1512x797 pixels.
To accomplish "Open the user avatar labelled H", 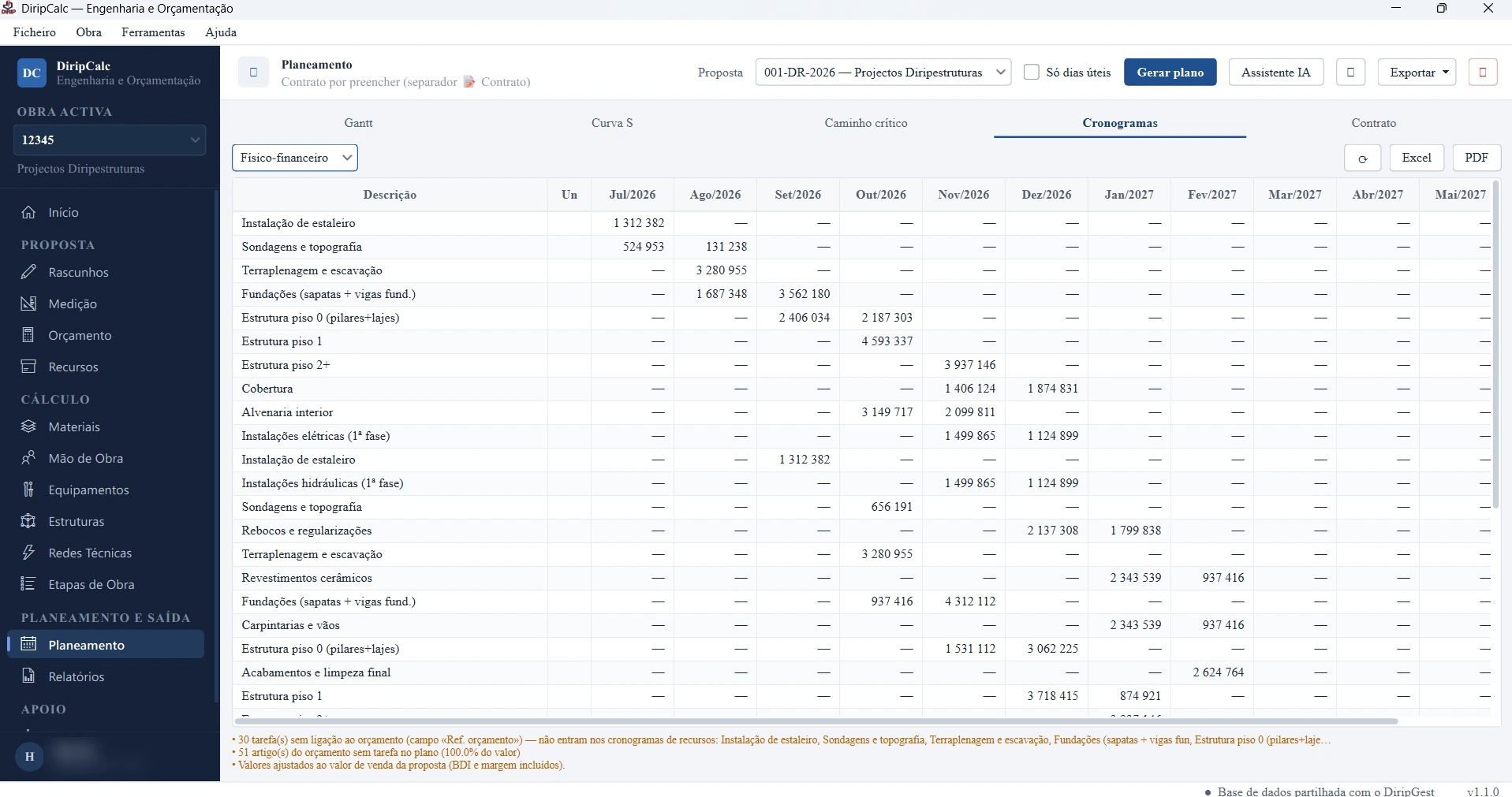I will 29,757.
